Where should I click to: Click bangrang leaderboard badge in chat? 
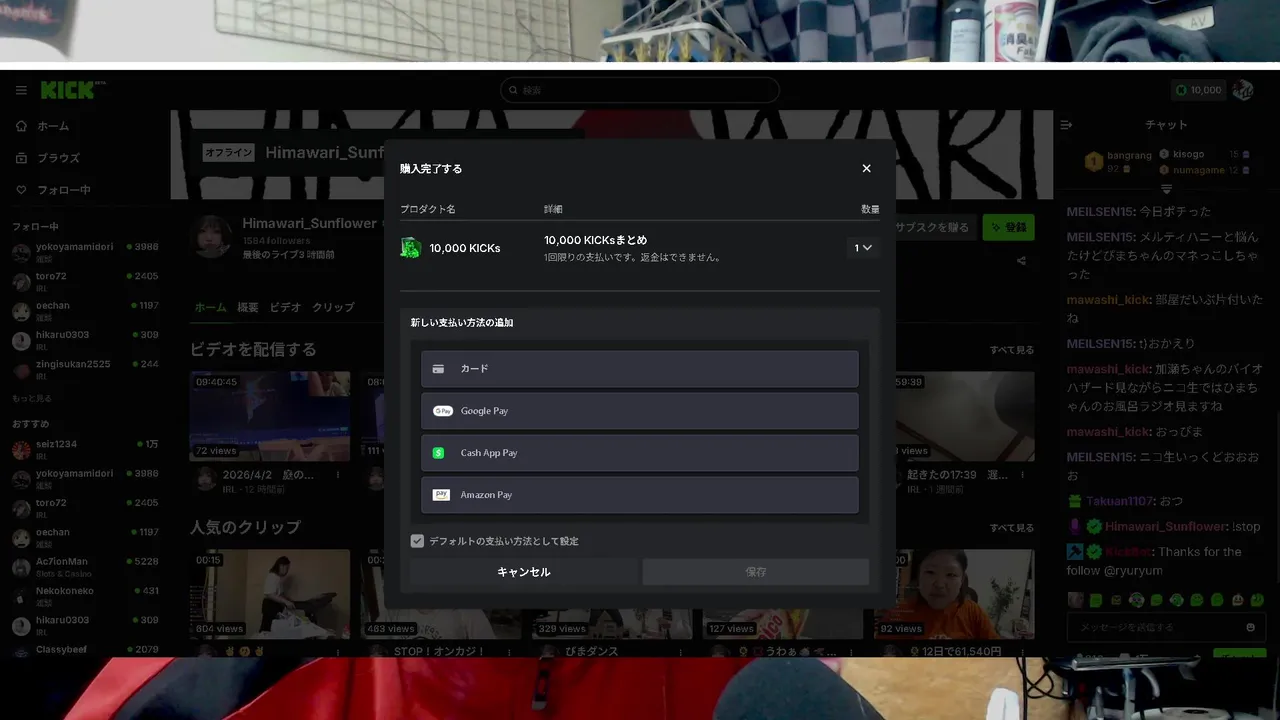tap(1093, 160)
